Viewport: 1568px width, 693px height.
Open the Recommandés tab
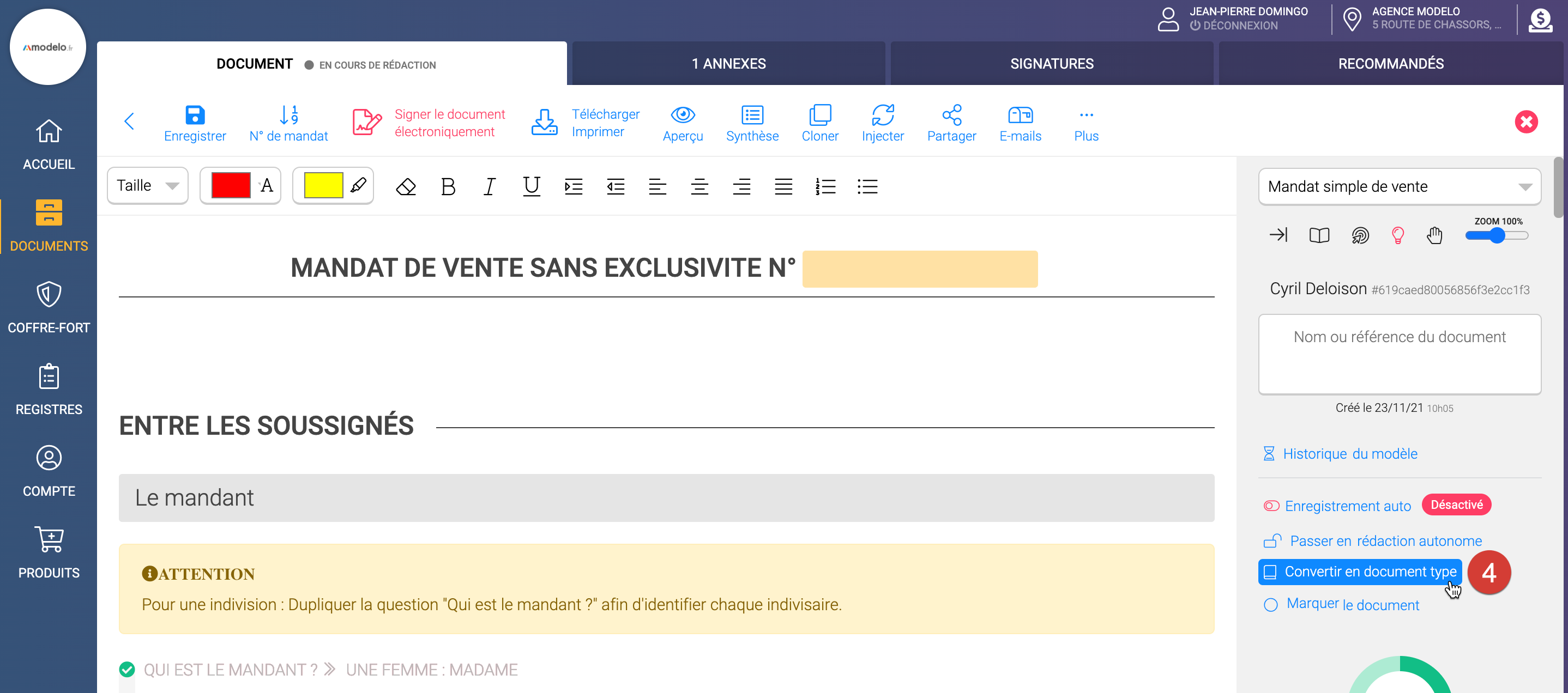pyautogui.click(x=1390, y=63)
